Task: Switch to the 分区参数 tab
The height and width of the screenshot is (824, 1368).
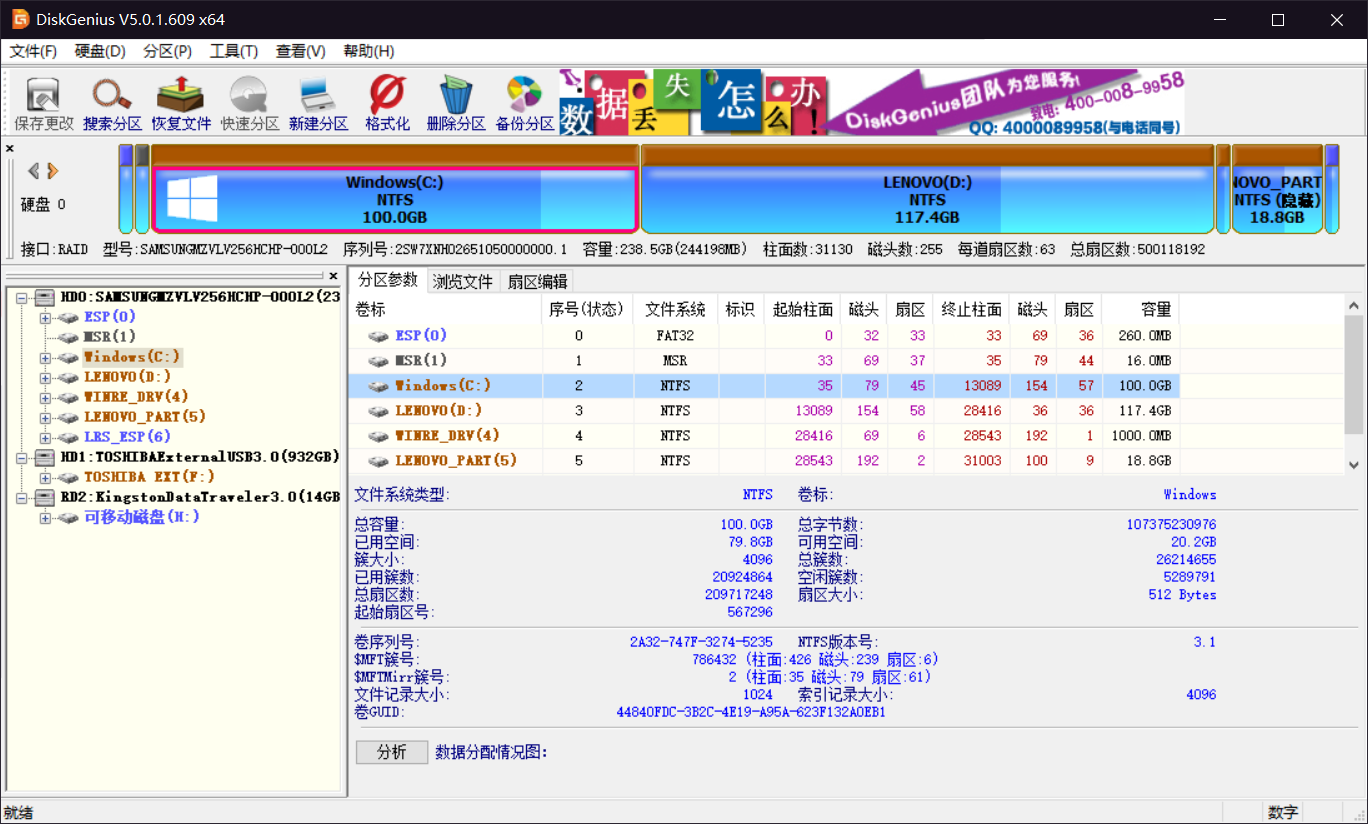Action: point(388,280)
